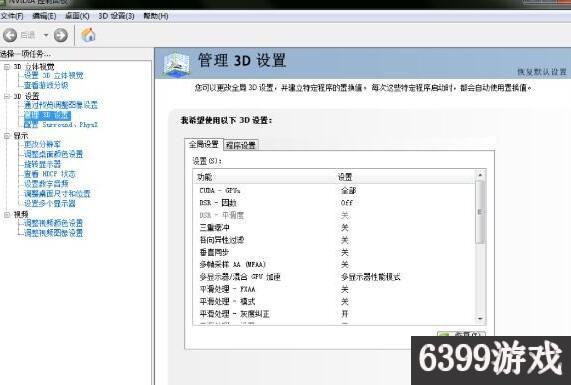Click the settings list scroll up arrow
Image resolution: width=571 pixels, height=385 pixels.
pyautogui.click(x=480, y=175)
